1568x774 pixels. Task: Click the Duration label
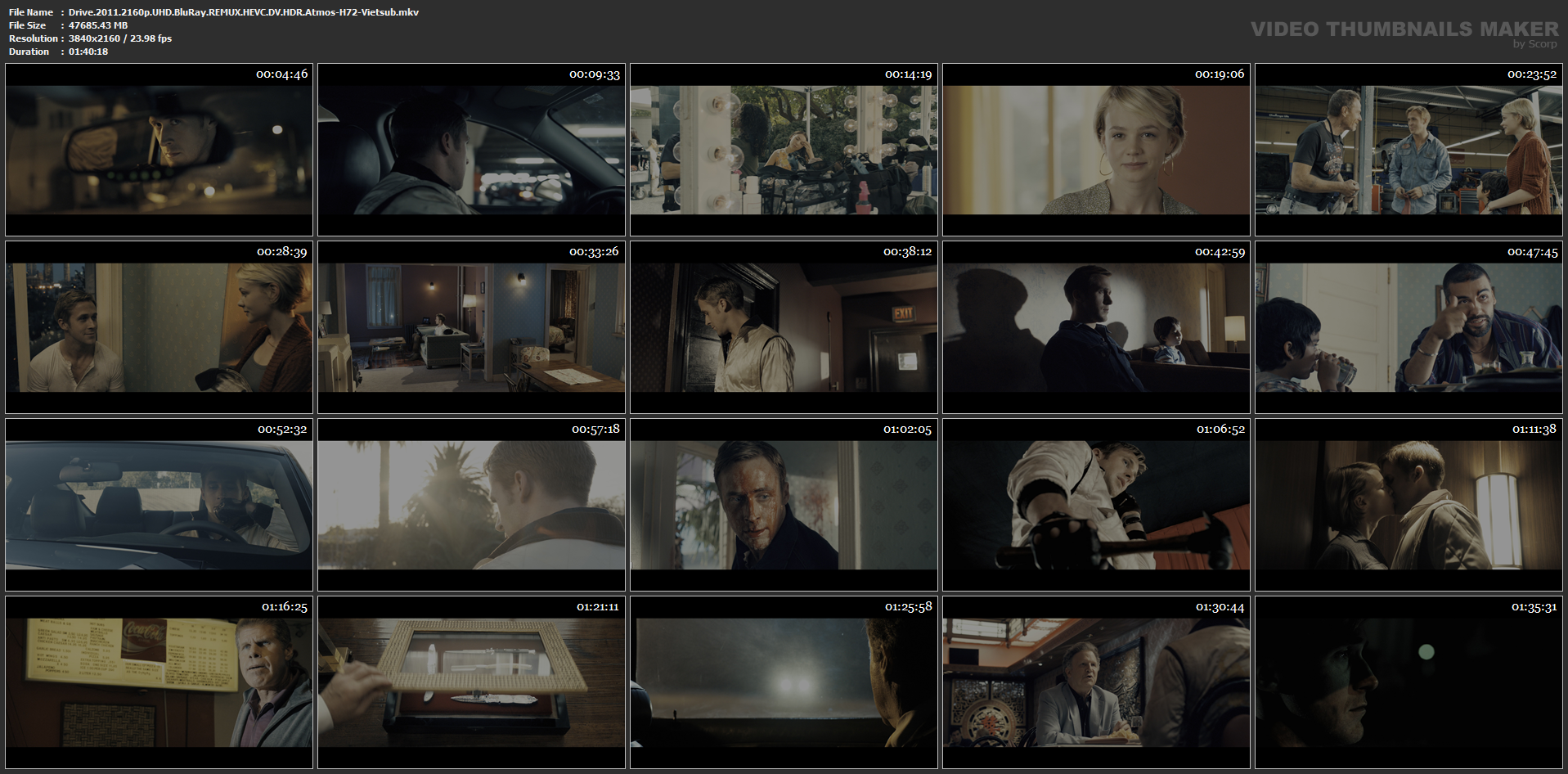click(29, 52)
